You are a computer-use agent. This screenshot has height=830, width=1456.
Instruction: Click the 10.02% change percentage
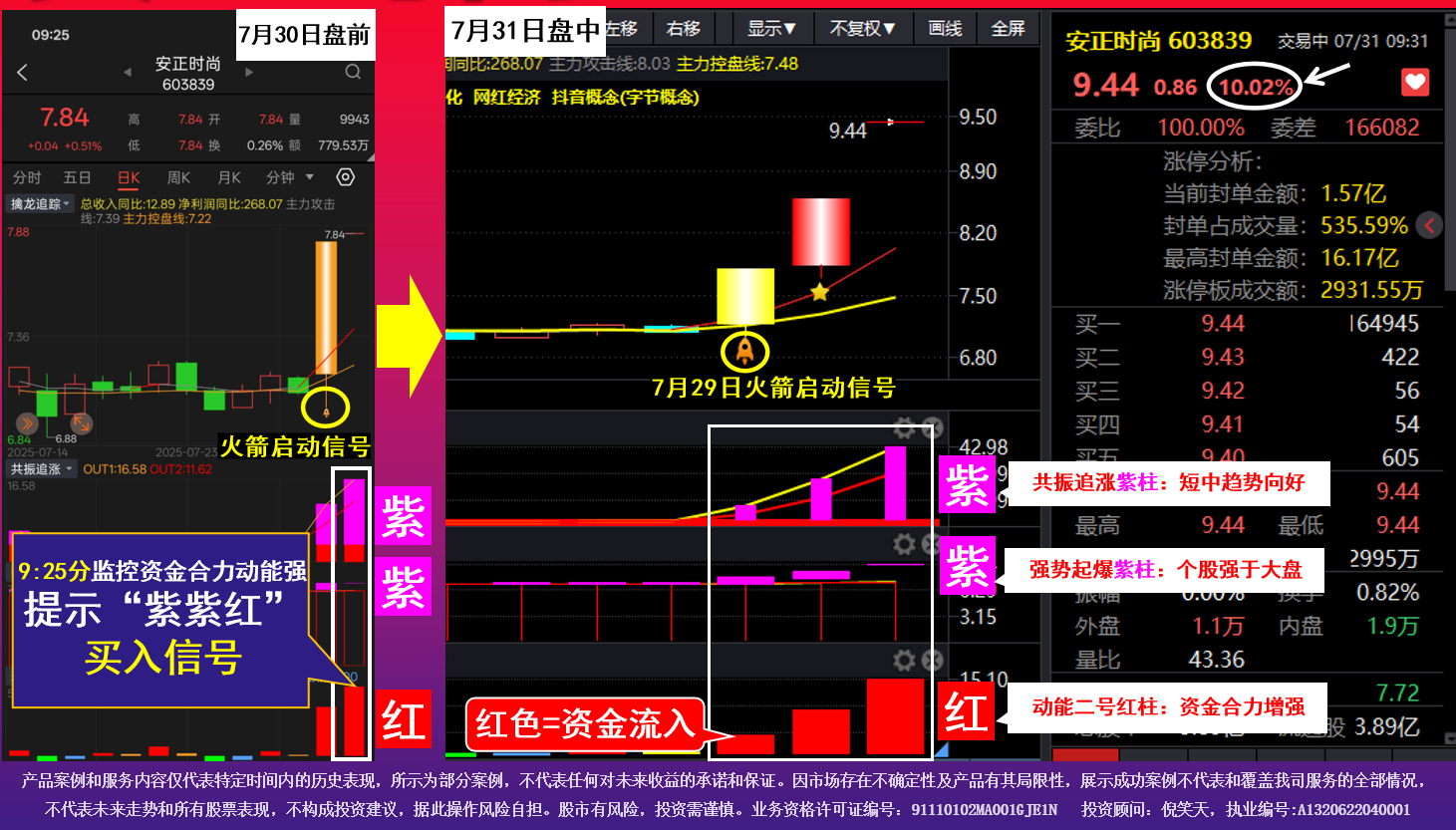tap(1255, 87)
